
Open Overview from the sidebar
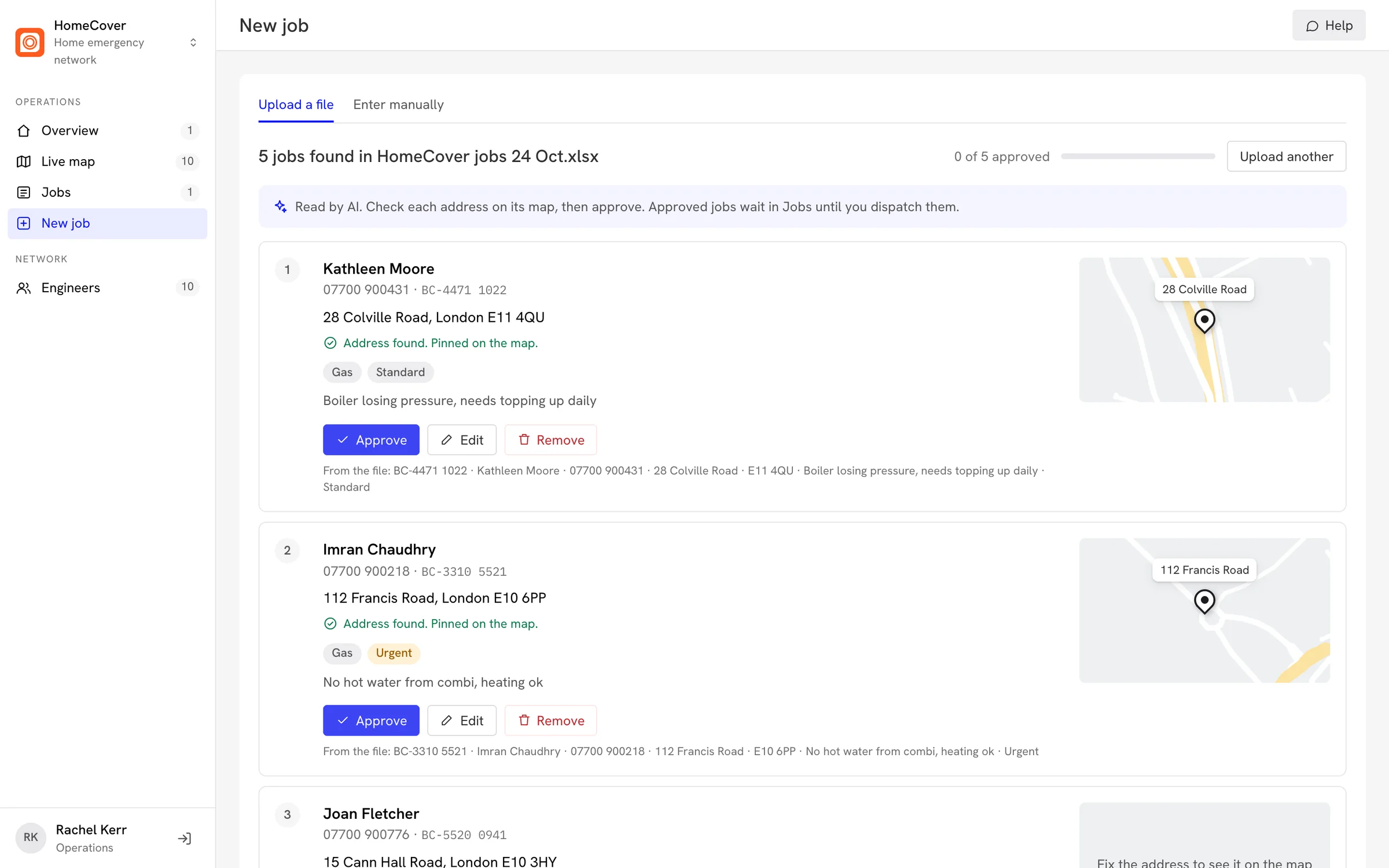(x=108, y=130)
